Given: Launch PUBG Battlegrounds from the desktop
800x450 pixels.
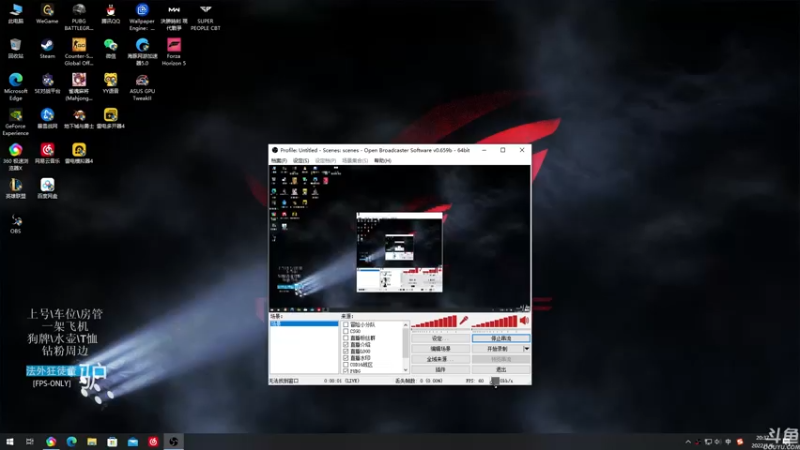Looking at the screenshot, I should pyautogui.click(x=79, y=17).
